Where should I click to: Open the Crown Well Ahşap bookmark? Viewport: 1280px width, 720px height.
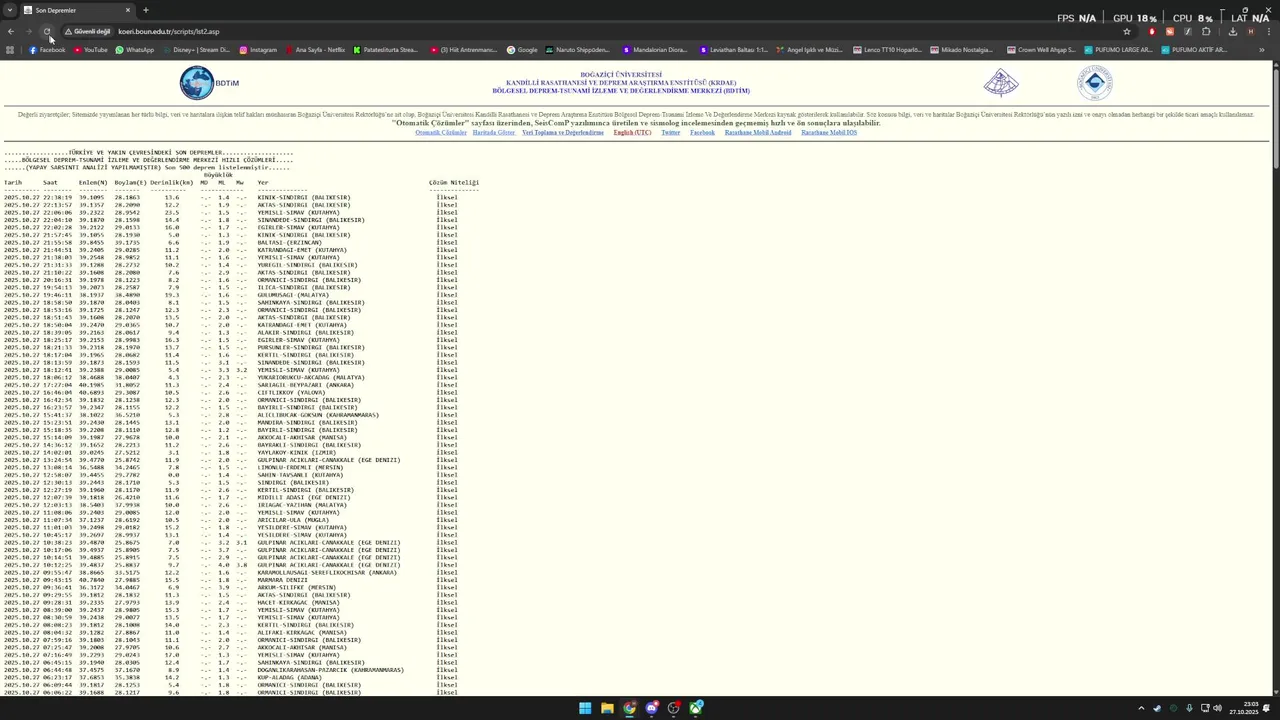[1041, 50]
